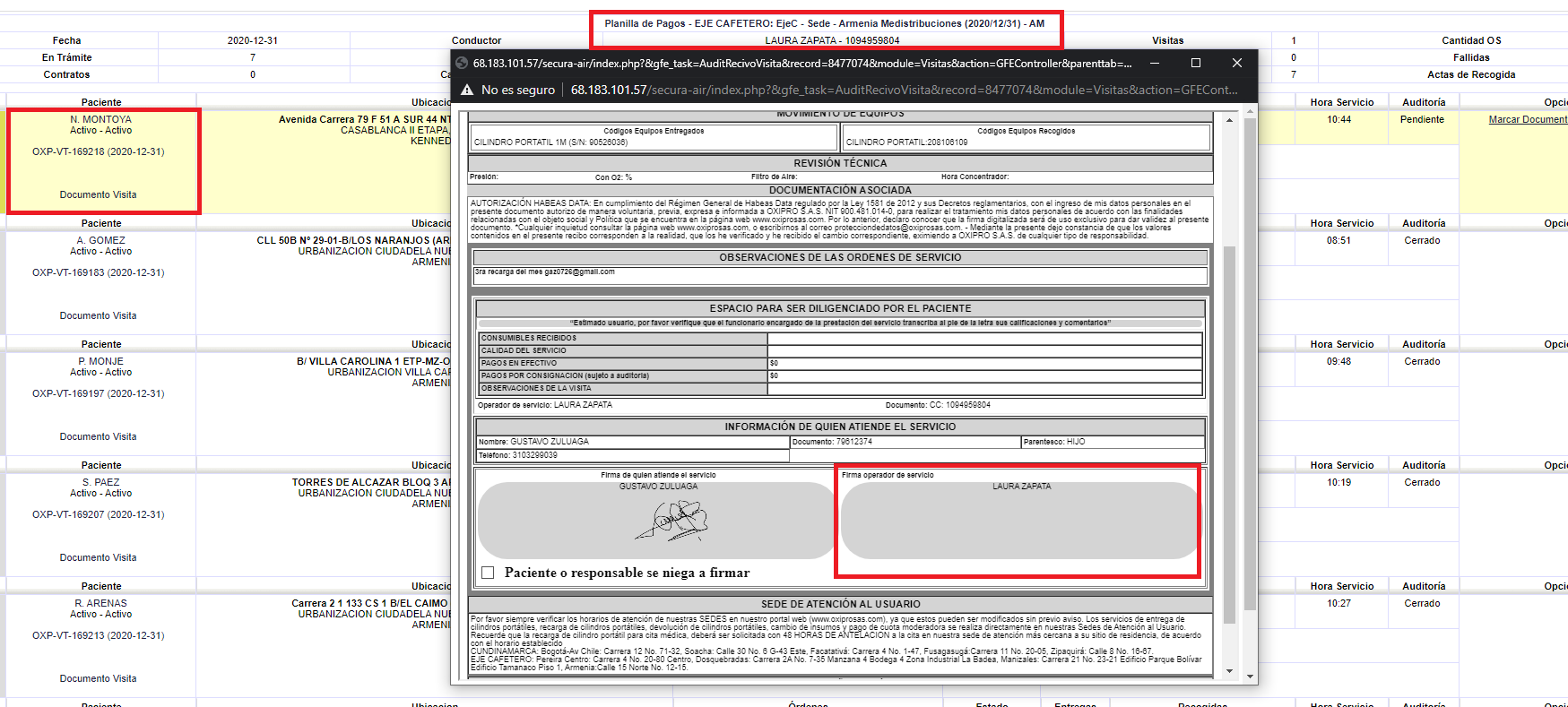The height and width of the screenshot is (707, 1568).
Task: Click 'CILINDRO PORTATIL 1M' delivered equipment entry
Action: (550, 142)
